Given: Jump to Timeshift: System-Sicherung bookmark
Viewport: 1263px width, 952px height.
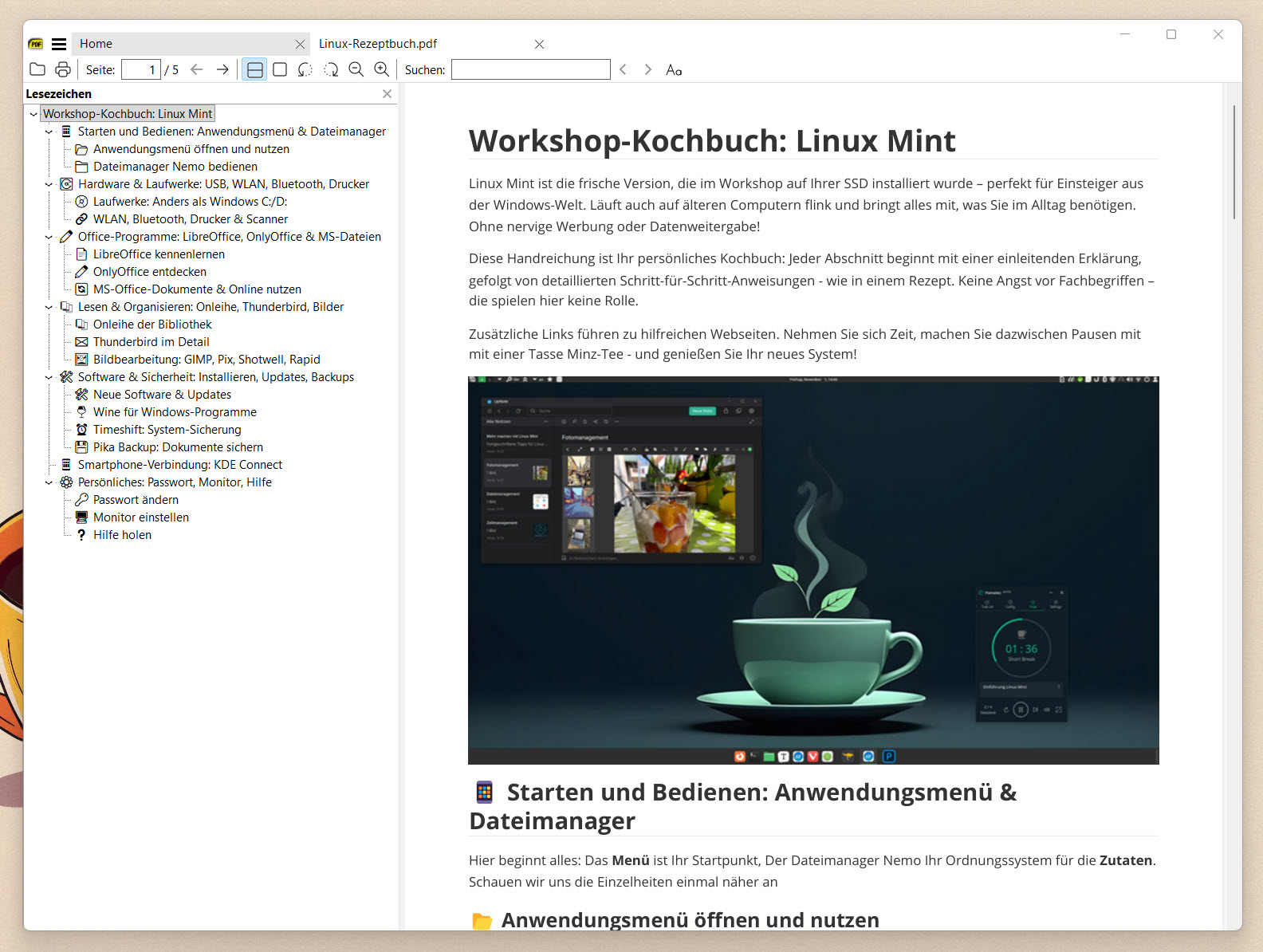Looking at the screenshot, I should [x=167, y=430].
